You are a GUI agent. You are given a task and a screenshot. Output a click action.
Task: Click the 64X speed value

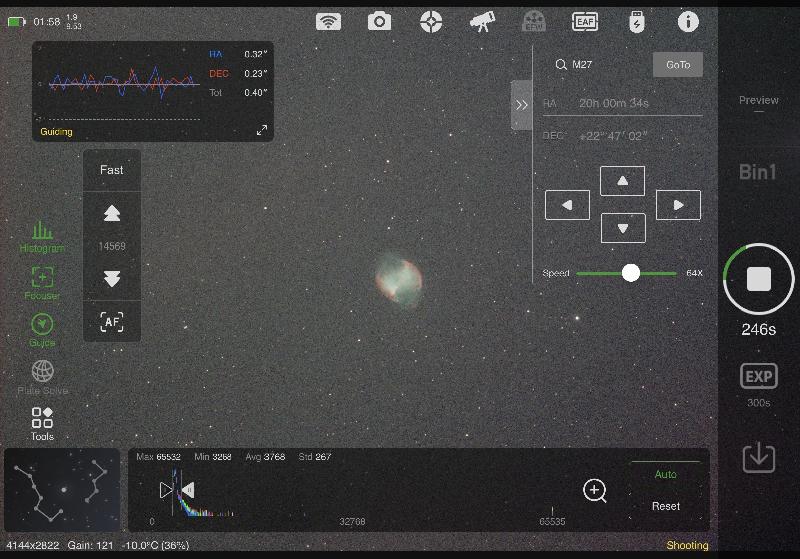pos(694,273)
